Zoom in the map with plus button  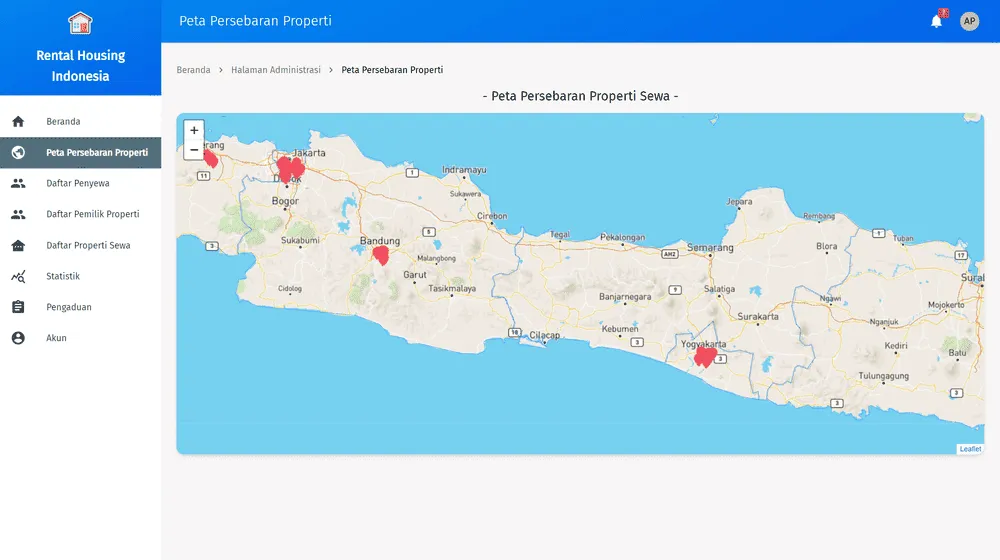coord(194,130)
